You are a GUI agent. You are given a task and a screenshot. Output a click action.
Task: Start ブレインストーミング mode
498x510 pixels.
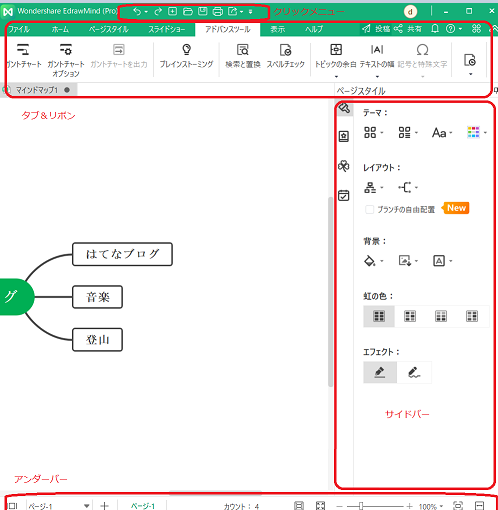click(186, 56)
